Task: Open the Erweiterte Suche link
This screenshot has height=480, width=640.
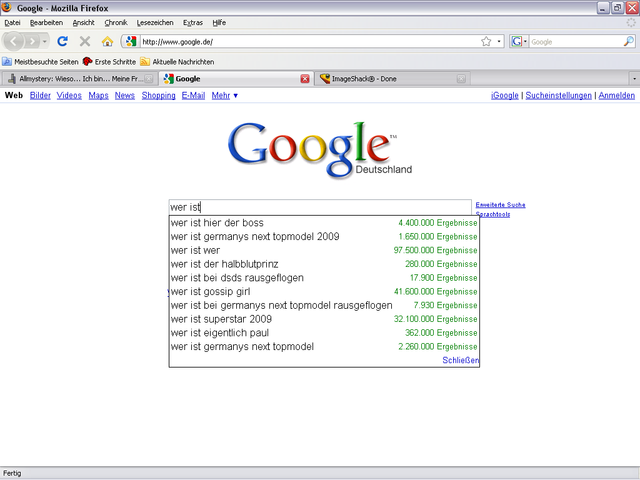Action: [x=500, y=205]
